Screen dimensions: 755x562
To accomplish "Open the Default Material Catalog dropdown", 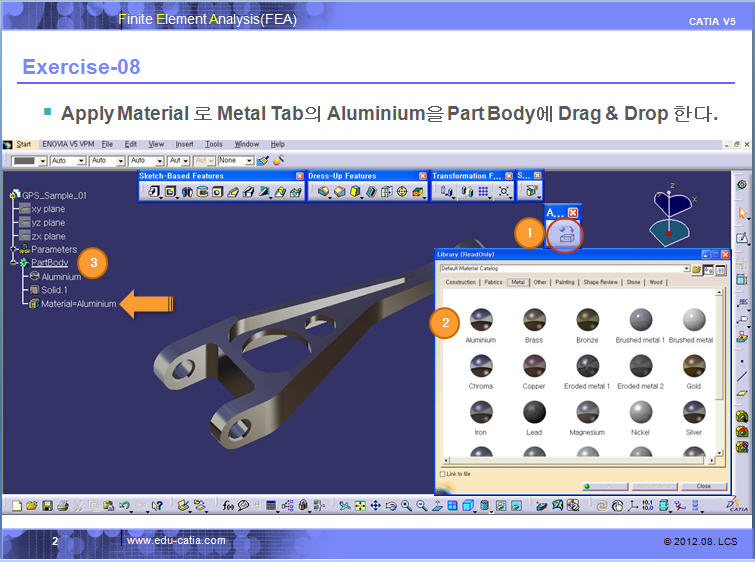I will coord(687,270).
